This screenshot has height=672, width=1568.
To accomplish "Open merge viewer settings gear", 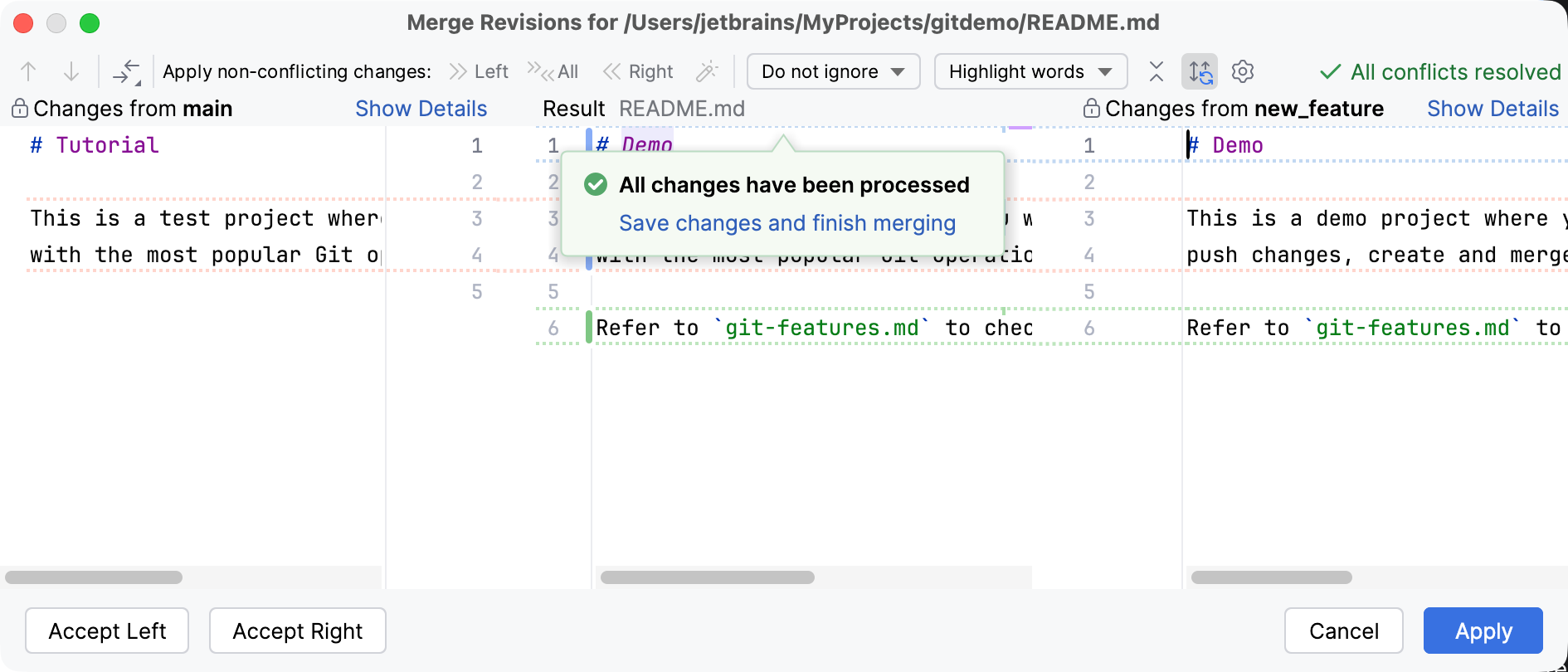I will (1243, 72).
